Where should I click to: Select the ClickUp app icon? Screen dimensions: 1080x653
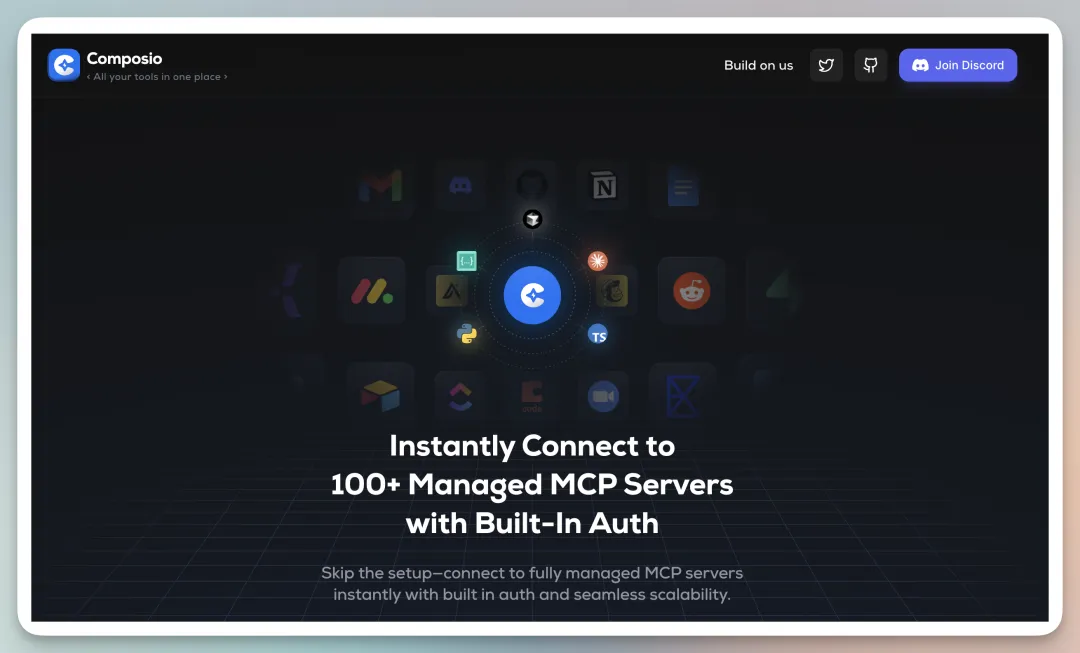click(460, 396)
